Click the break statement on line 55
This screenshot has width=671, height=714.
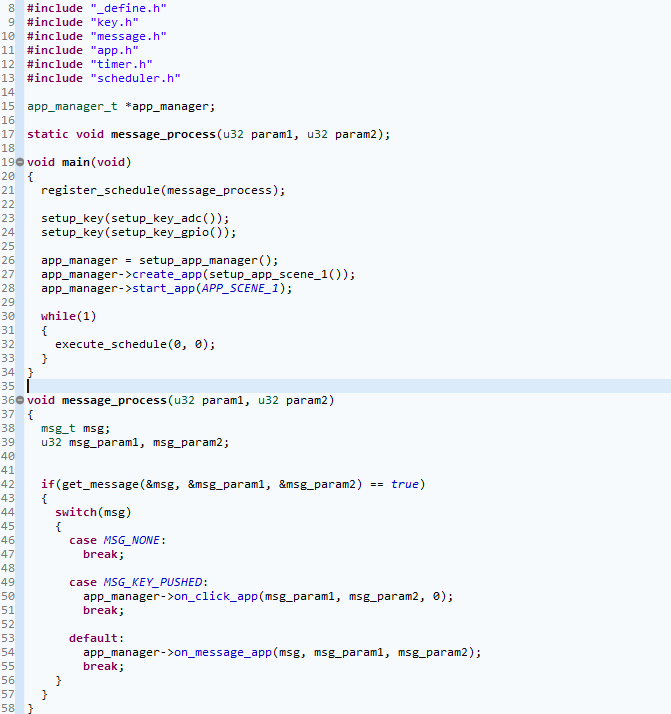point(100,666)
